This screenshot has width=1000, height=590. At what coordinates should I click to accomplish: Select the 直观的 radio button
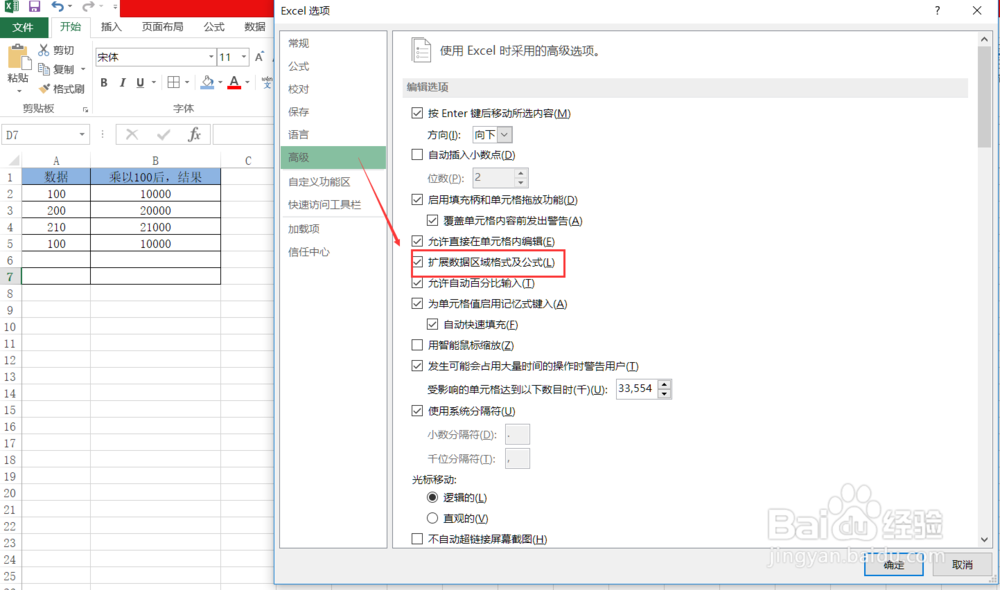point(432,518)
